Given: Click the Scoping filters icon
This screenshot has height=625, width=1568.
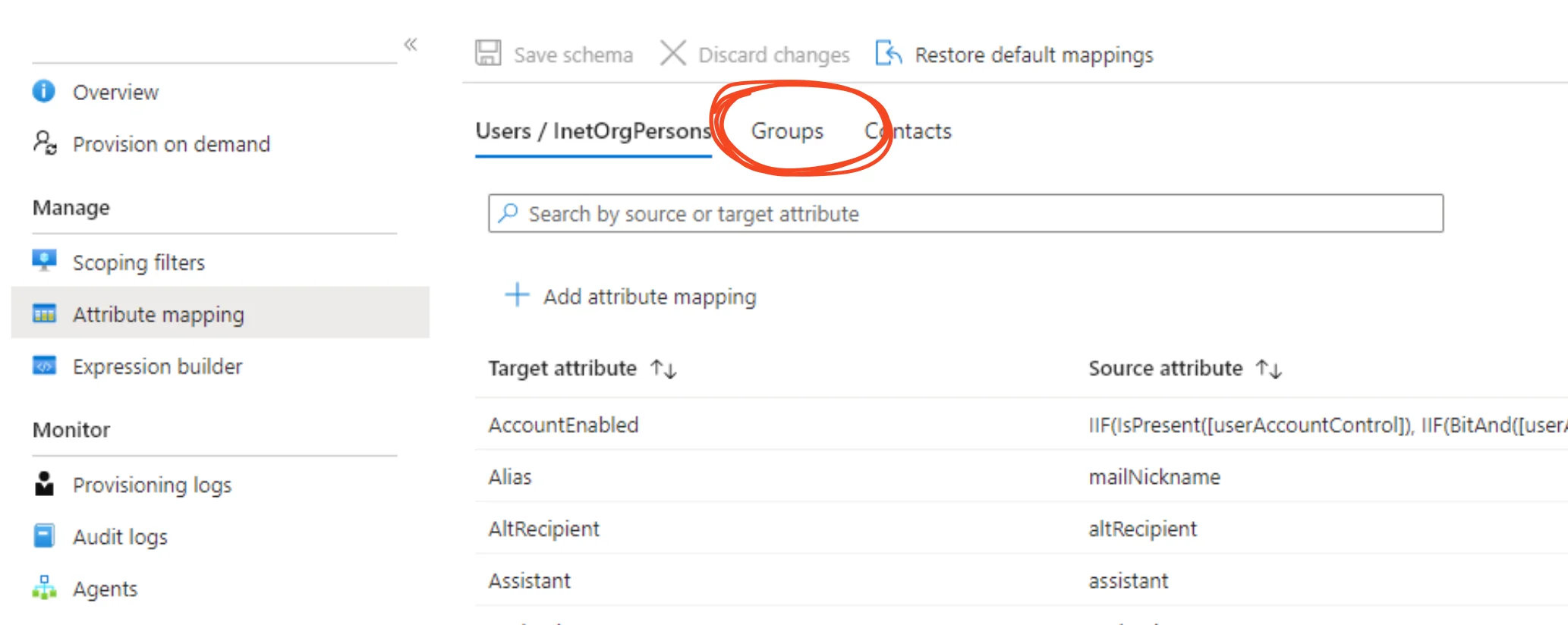Looking at the screenshot, I should pos(44,260).
